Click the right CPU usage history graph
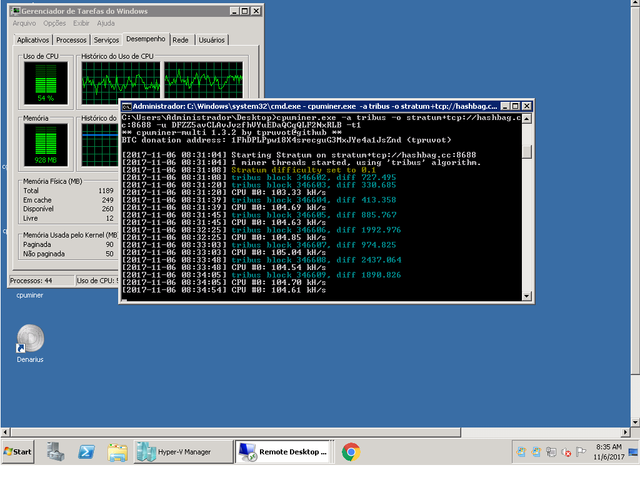 tap(203, 81)
